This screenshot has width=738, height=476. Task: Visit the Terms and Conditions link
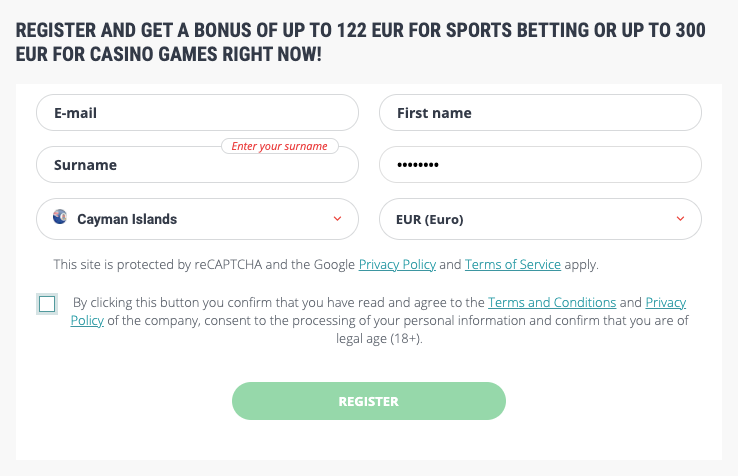(552, 302)
